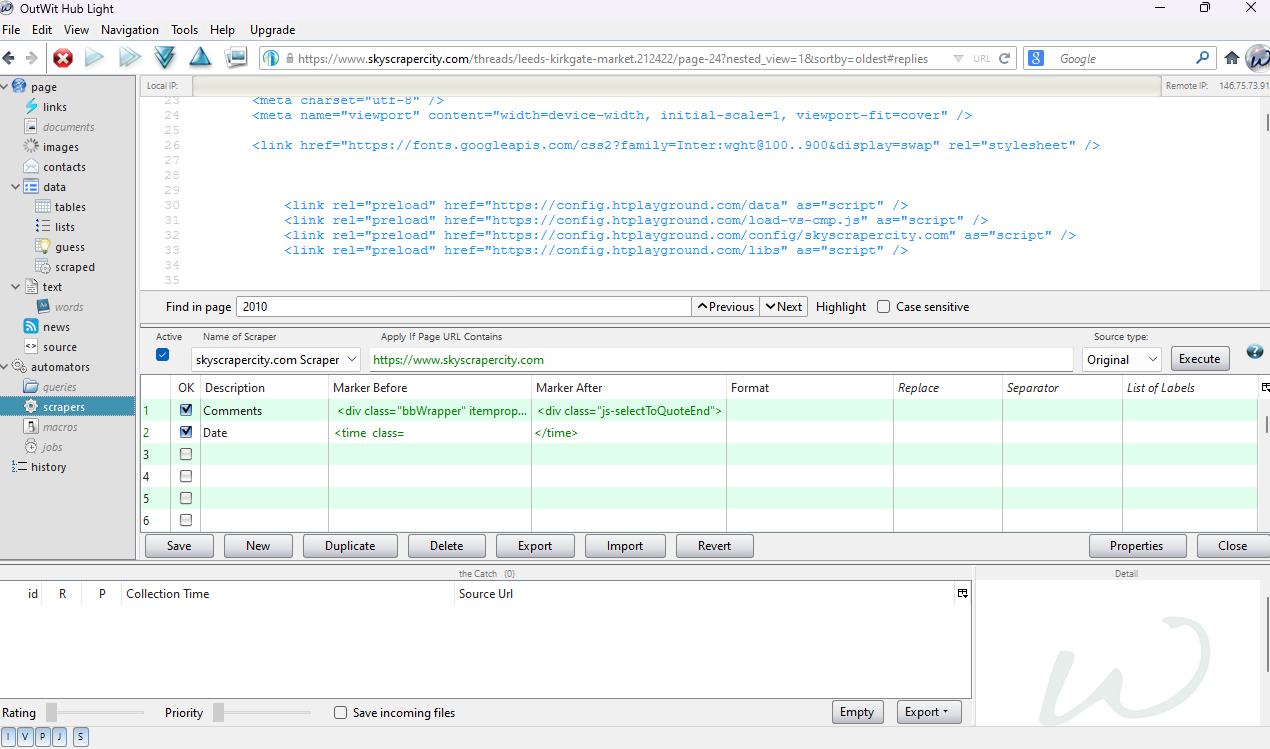
Task: Select the tables item in sidebar
Action: 70,207
